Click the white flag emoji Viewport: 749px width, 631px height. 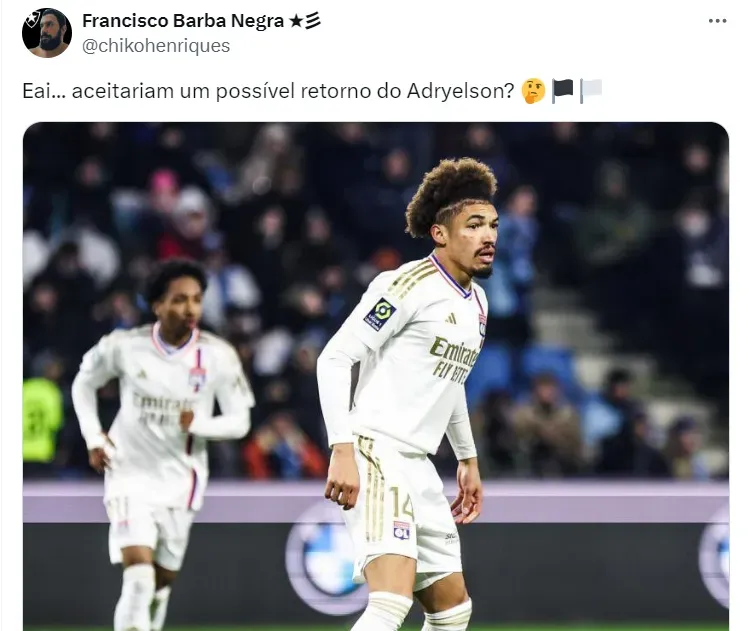(x=590, y=91)
